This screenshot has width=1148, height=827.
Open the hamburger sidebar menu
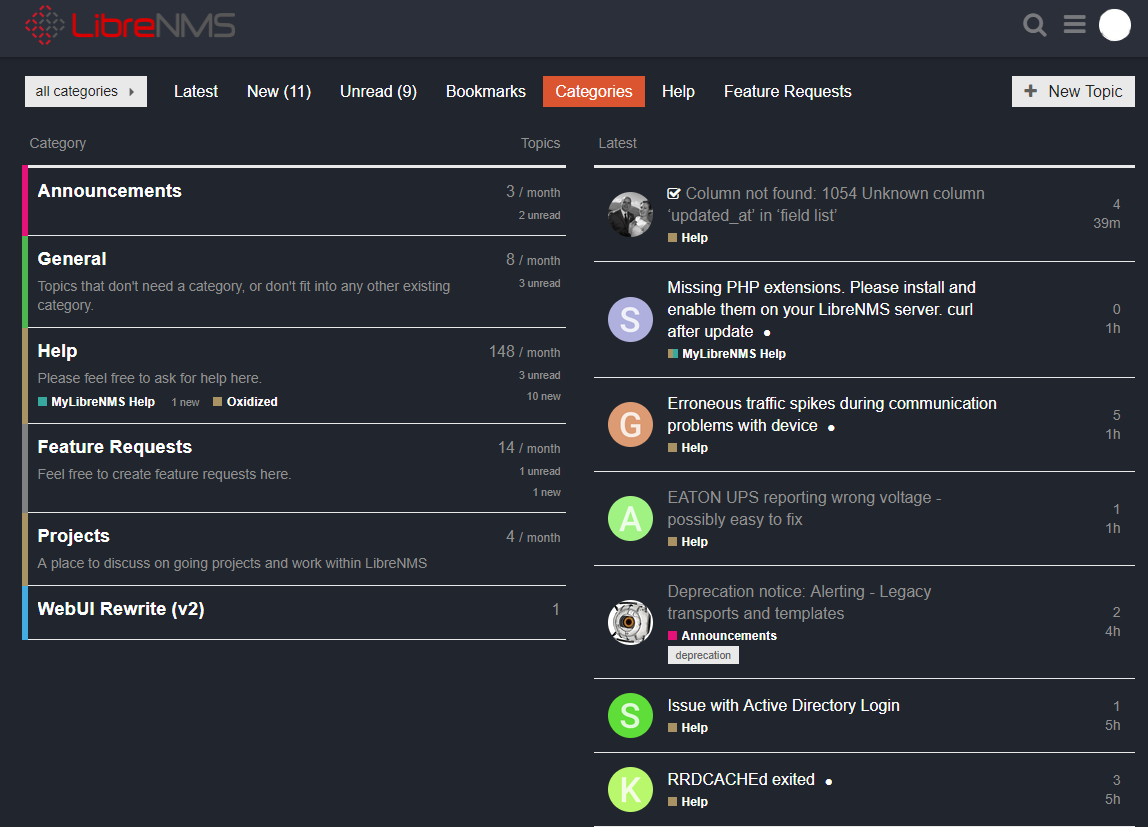point(1074,24)
